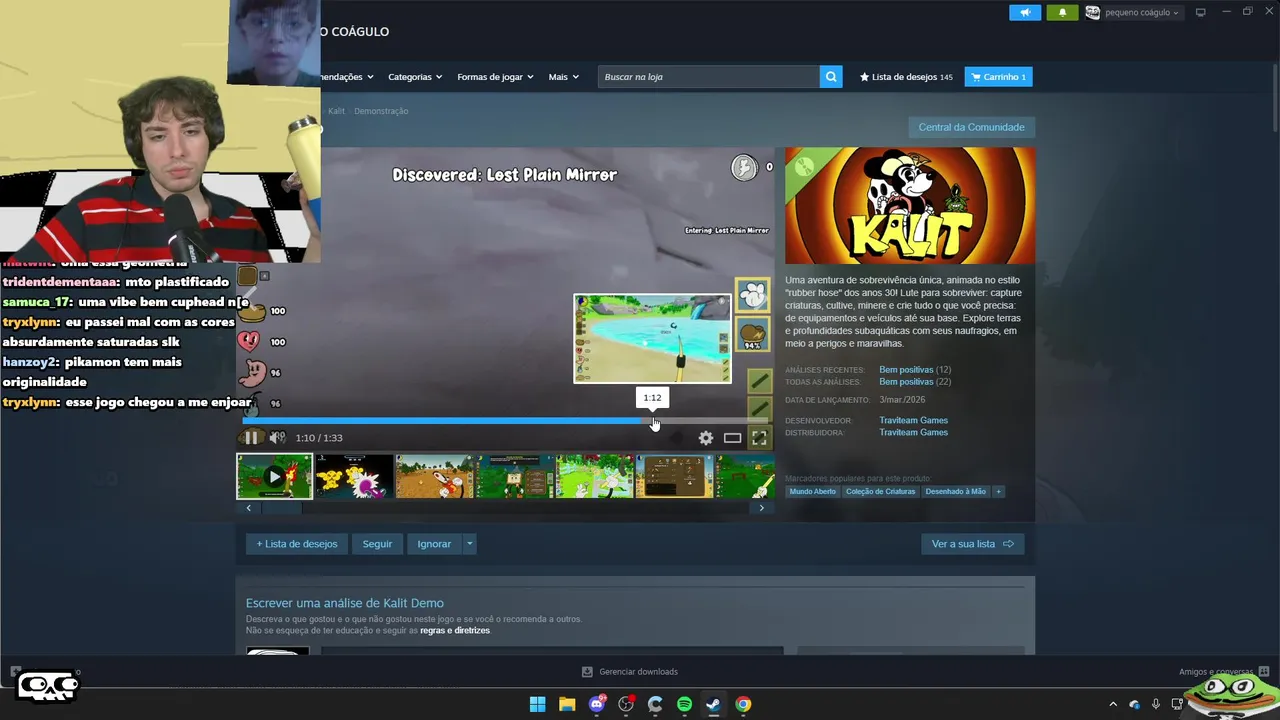
Task: Select the square-head character thumbnail
Action: (x=515, y=476)
